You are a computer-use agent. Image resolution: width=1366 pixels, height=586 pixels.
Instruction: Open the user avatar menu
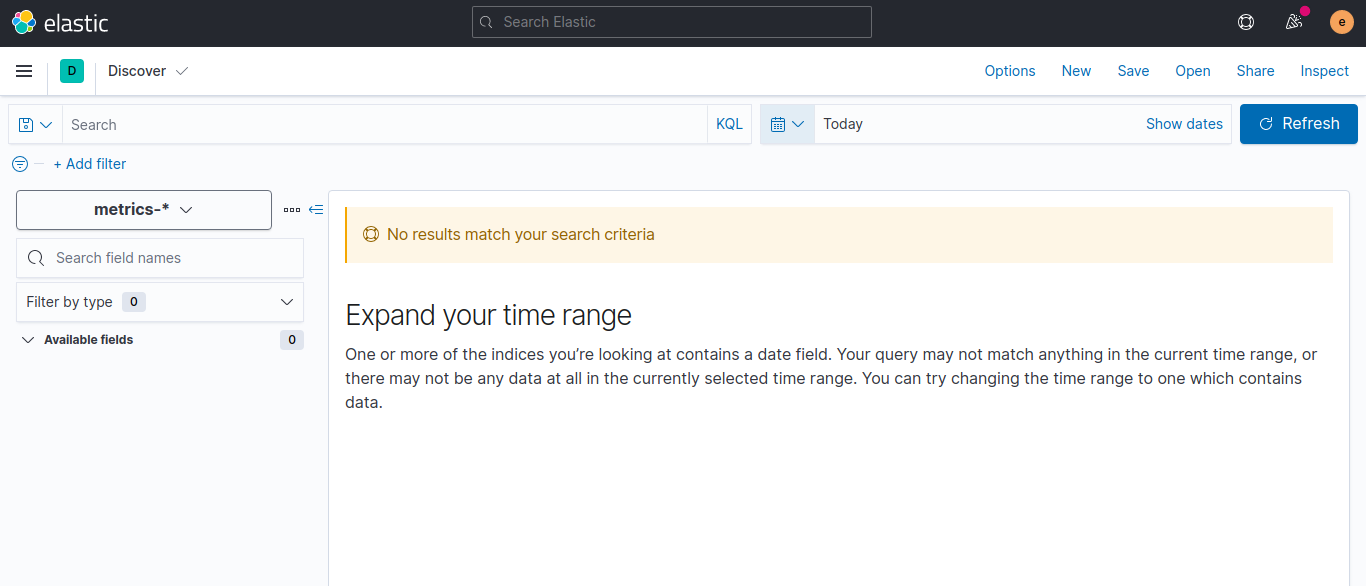tap(1342, 22)
